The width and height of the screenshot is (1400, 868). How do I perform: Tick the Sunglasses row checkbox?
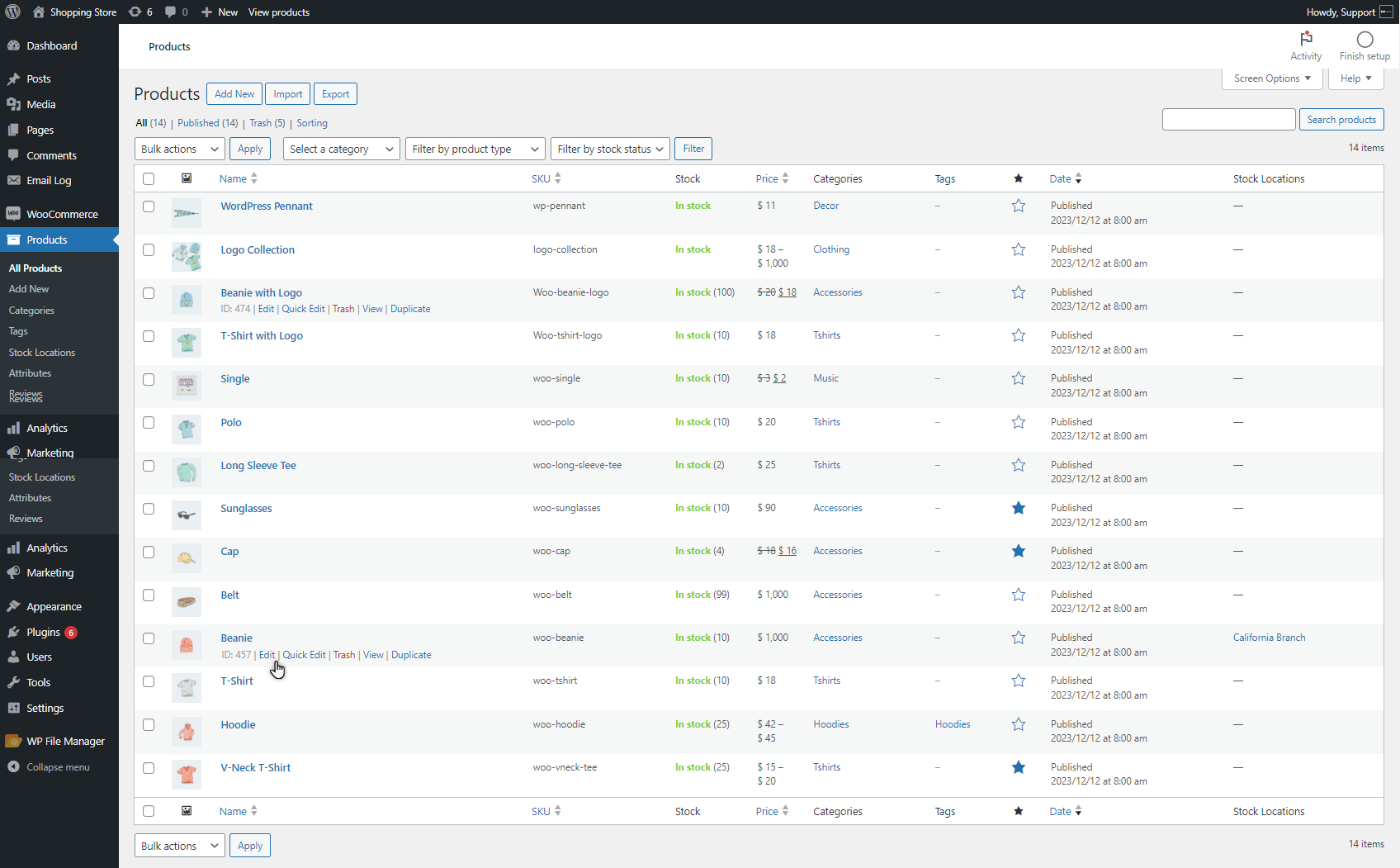coord(149,509)
